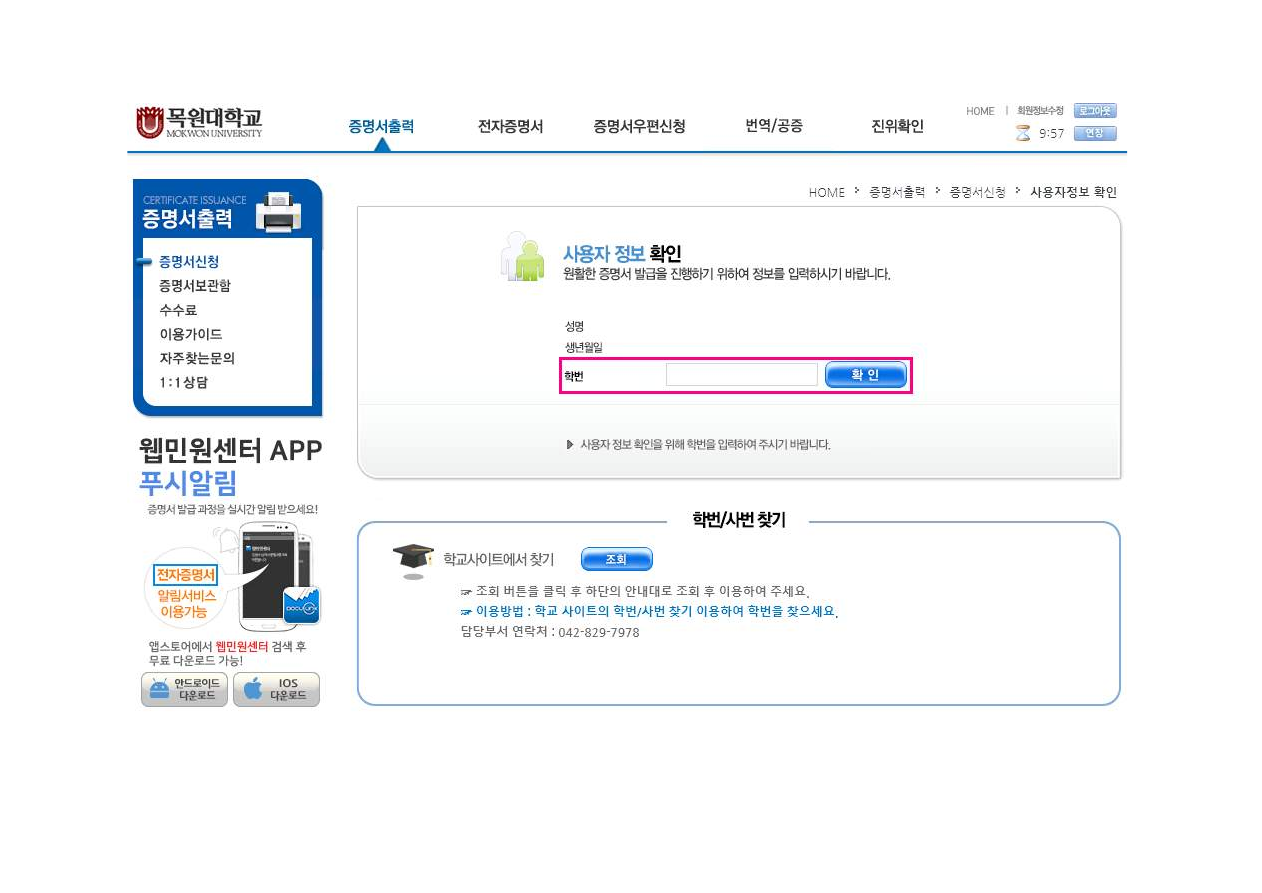Click the 로그아웃 button
The height and width of the screenshot is (893, 1262).
pyautogui.click(x=1094, y=111)
